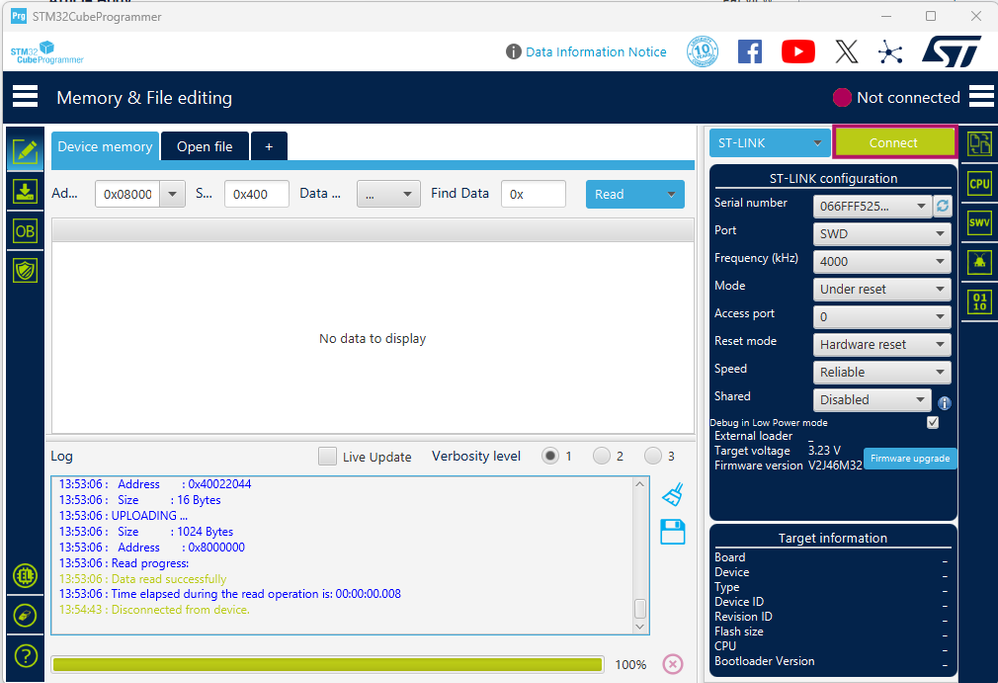Screen dimensions: 998x683
Task: Expand the Read button dropdown arrow
Action: (x=671, y=194)
